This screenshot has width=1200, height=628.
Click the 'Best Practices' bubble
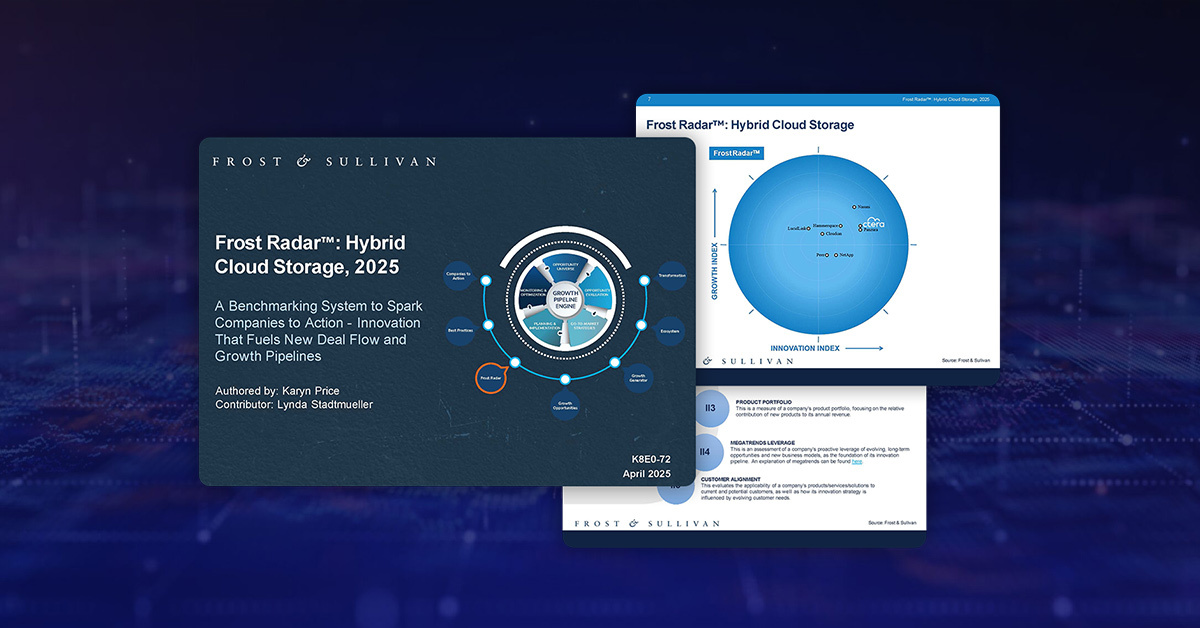click(x=459, y=329)
